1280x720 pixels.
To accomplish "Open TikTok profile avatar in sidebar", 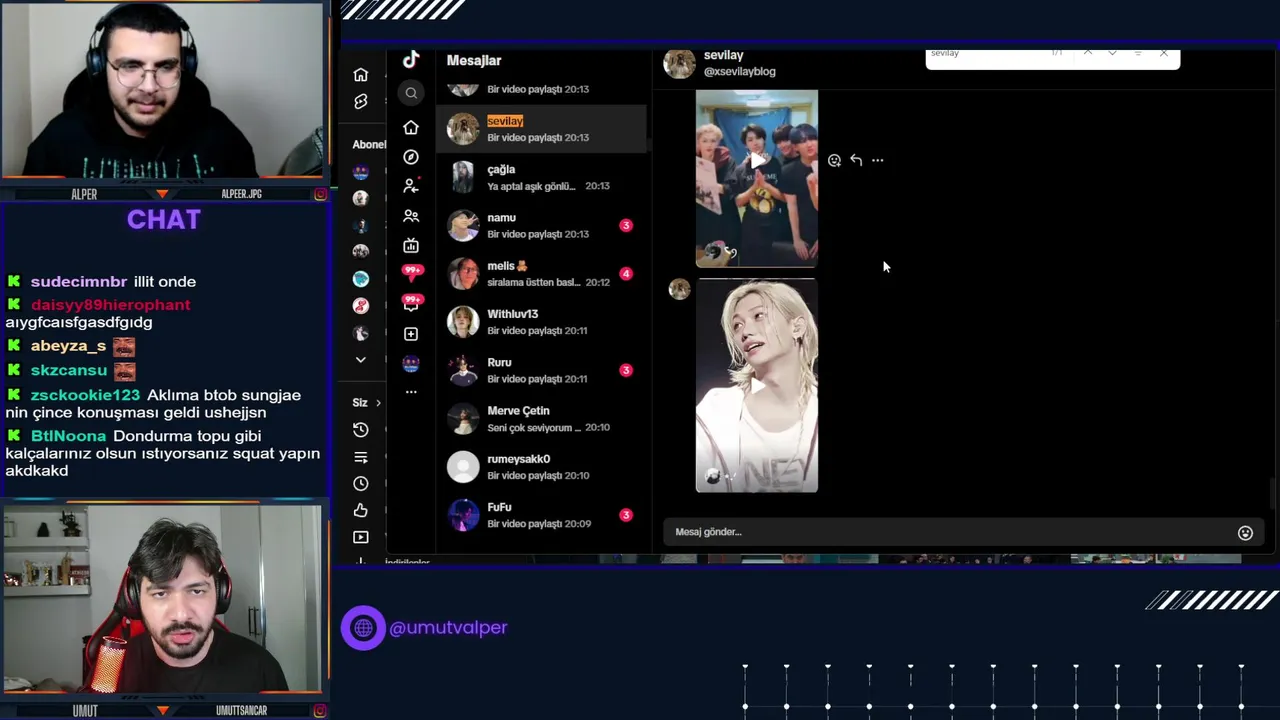I will [x=411, y=364].
